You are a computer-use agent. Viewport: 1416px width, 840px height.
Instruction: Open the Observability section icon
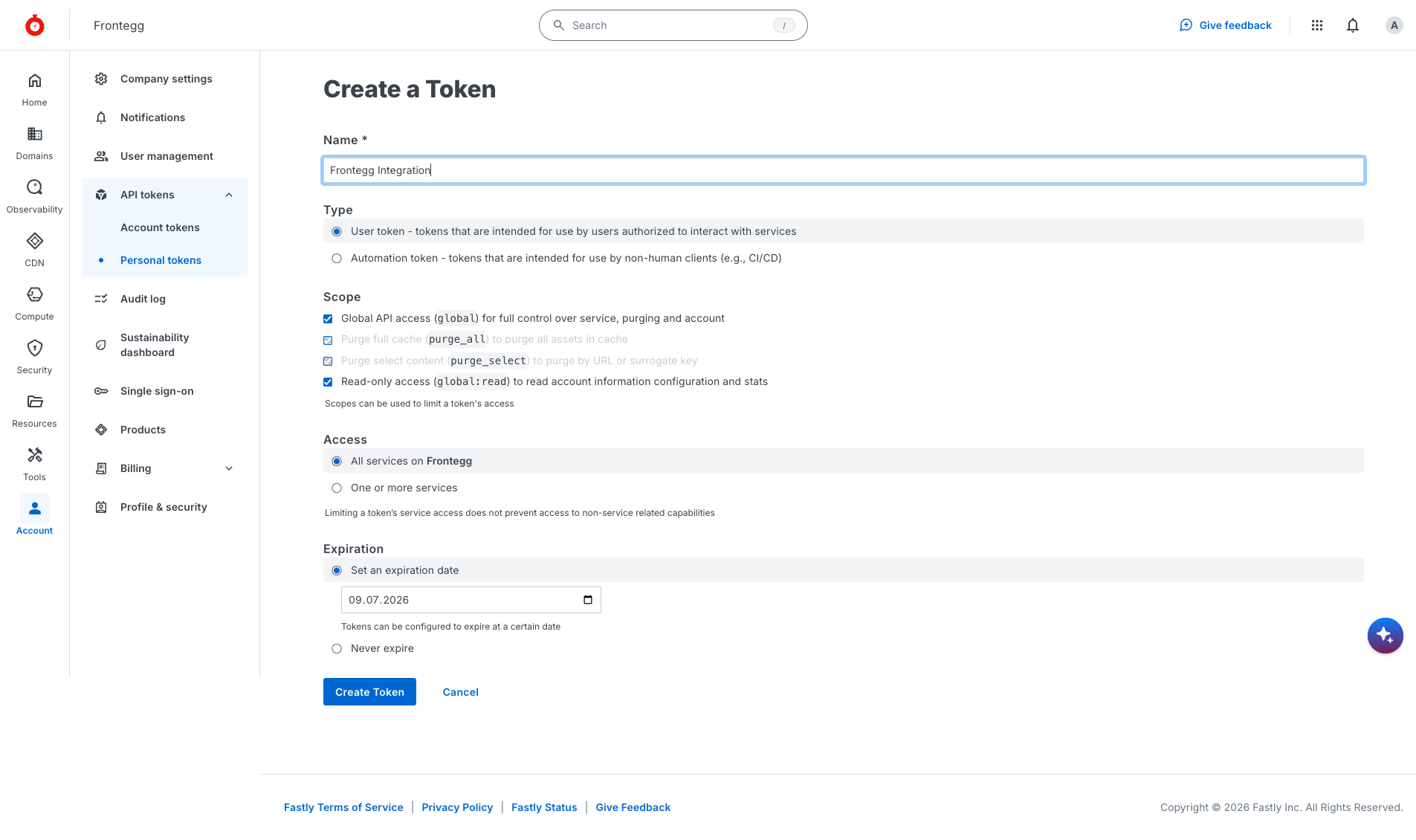point(34,187)
